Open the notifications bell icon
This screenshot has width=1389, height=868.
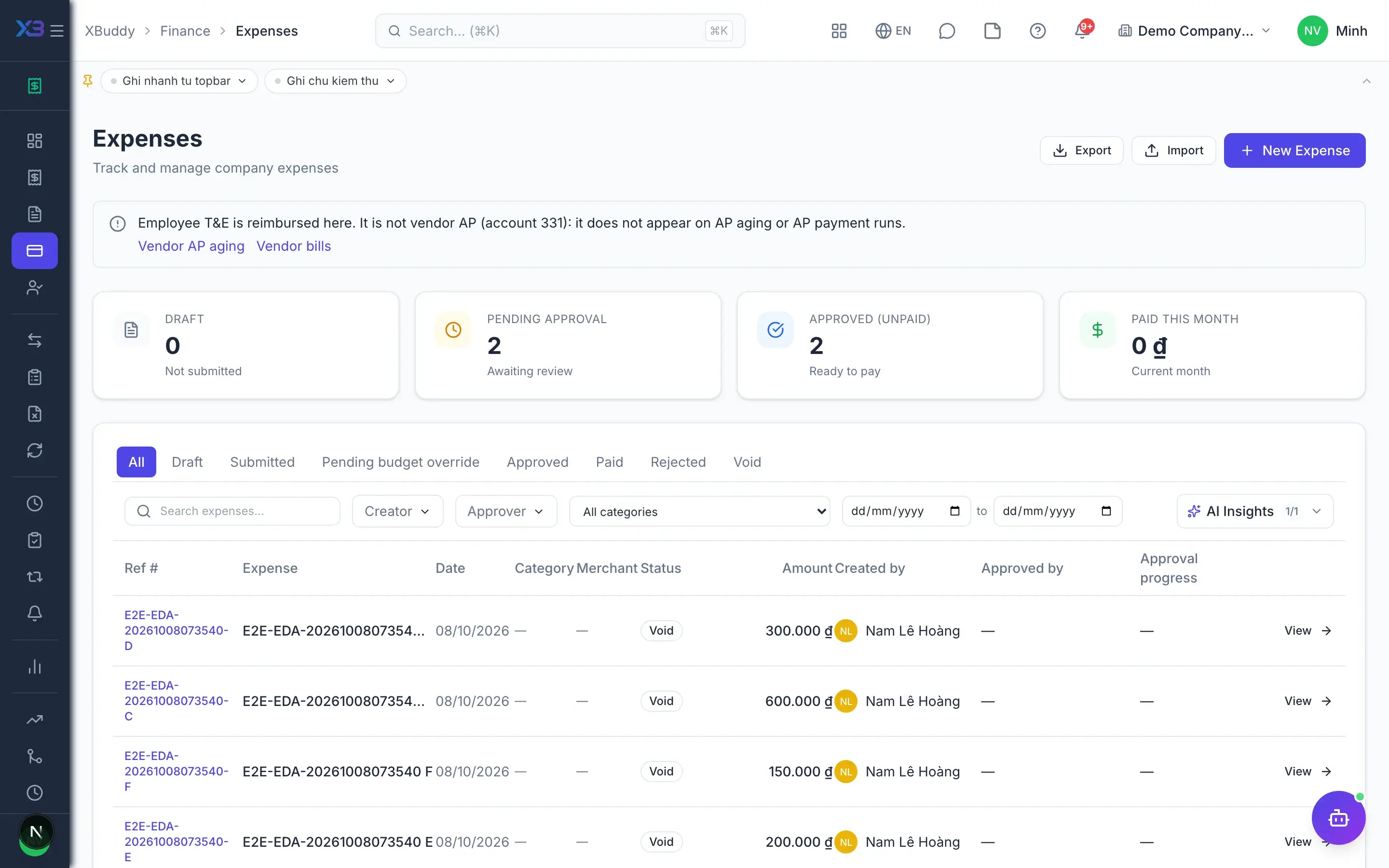click(x=1082, y=30)
